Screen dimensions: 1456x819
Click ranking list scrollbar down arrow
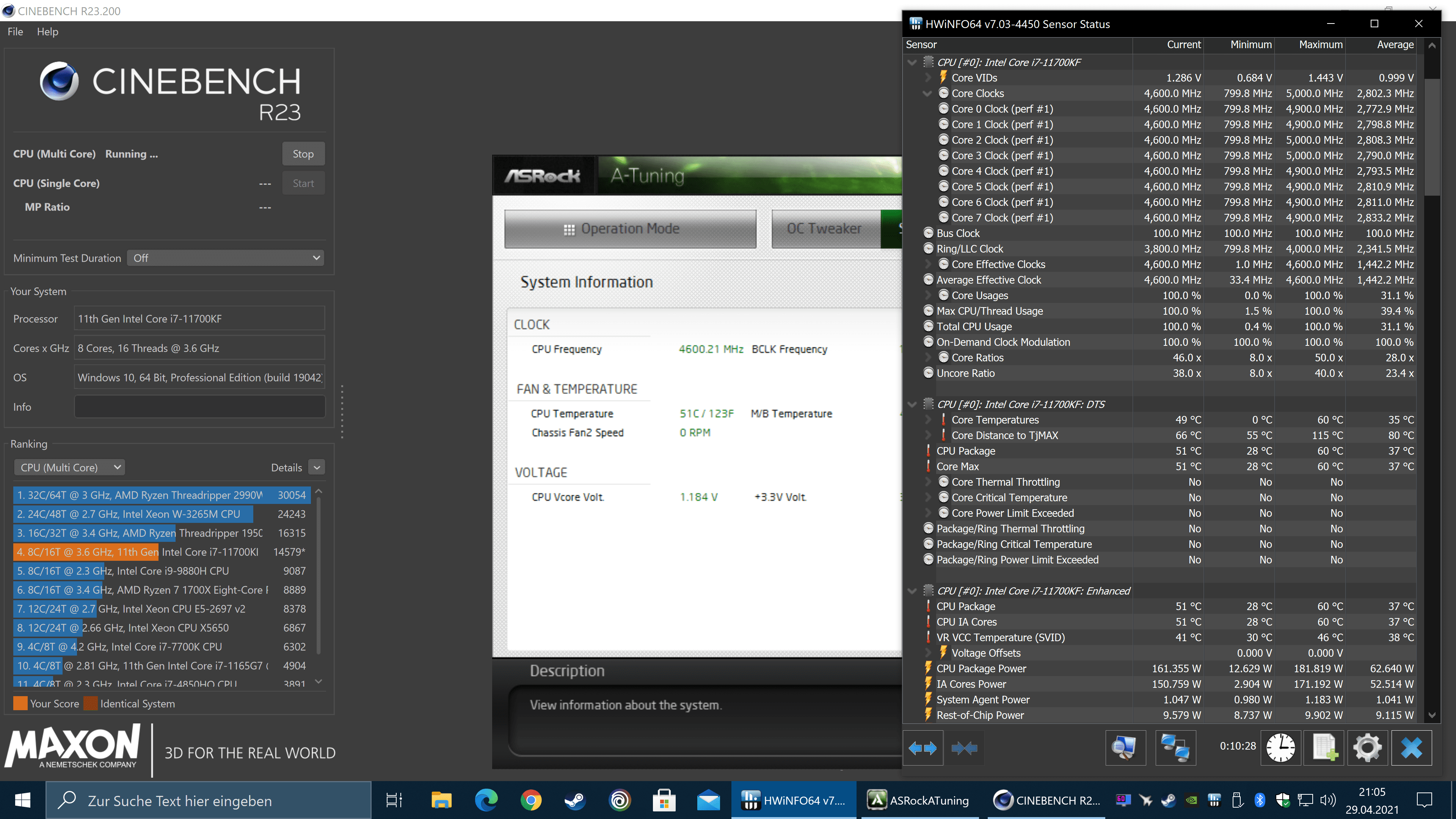pos(319,681)
